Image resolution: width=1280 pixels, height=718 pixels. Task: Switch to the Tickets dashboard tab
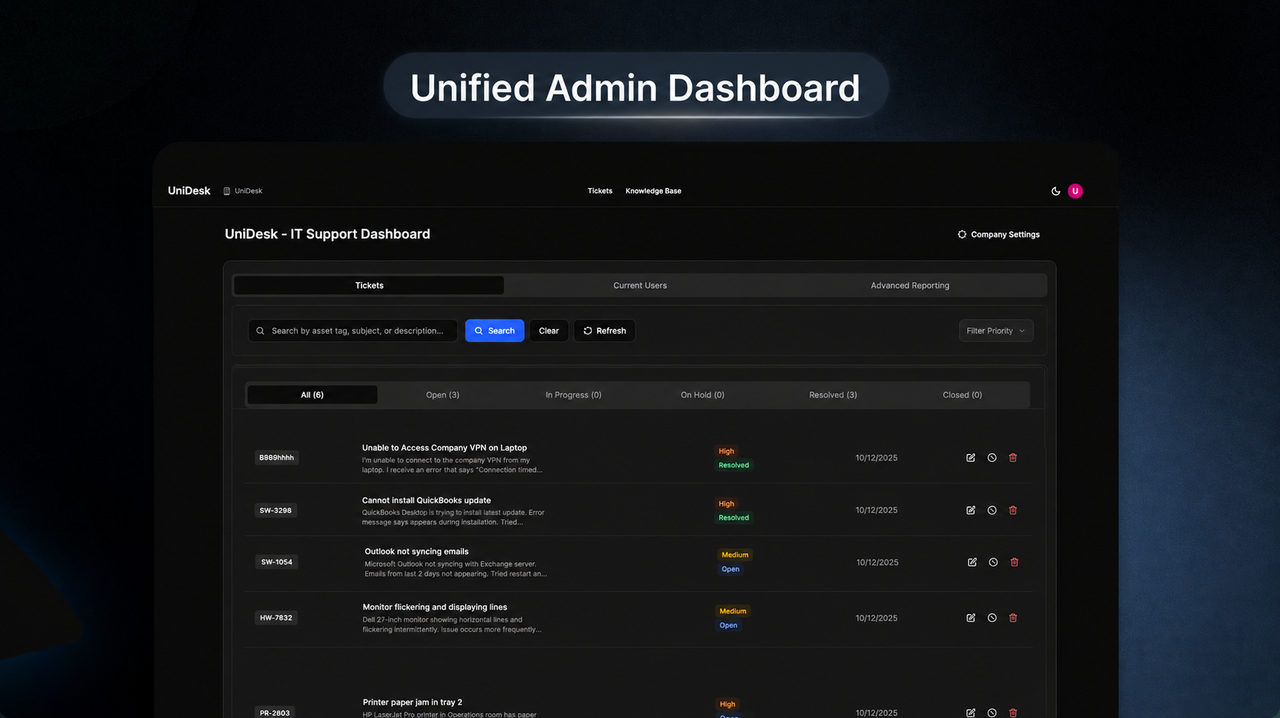(x=369, y=286)
